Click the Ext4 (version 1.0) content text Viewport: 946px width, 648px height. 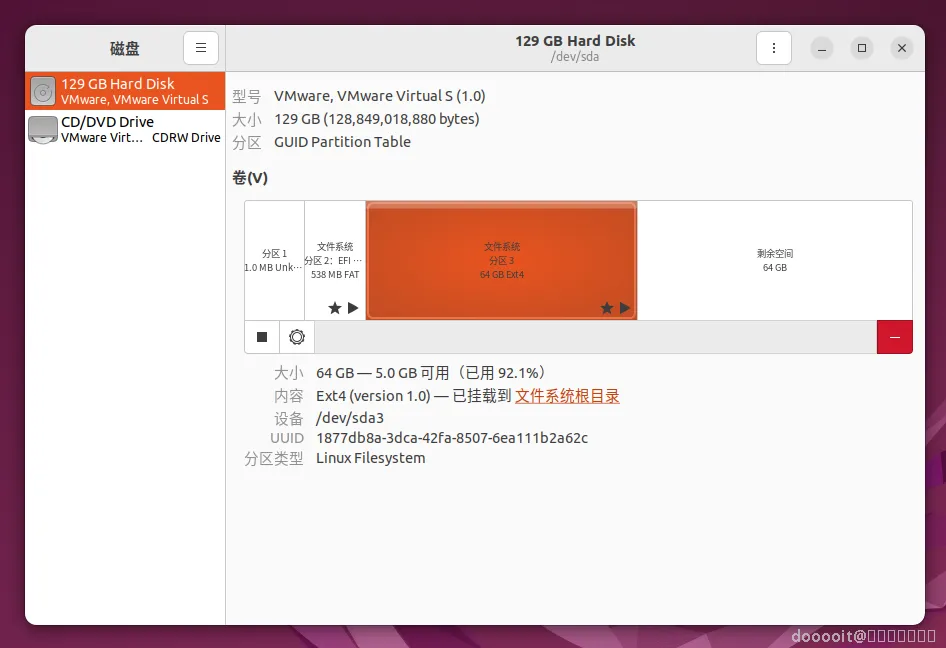(x=373, y=396)
